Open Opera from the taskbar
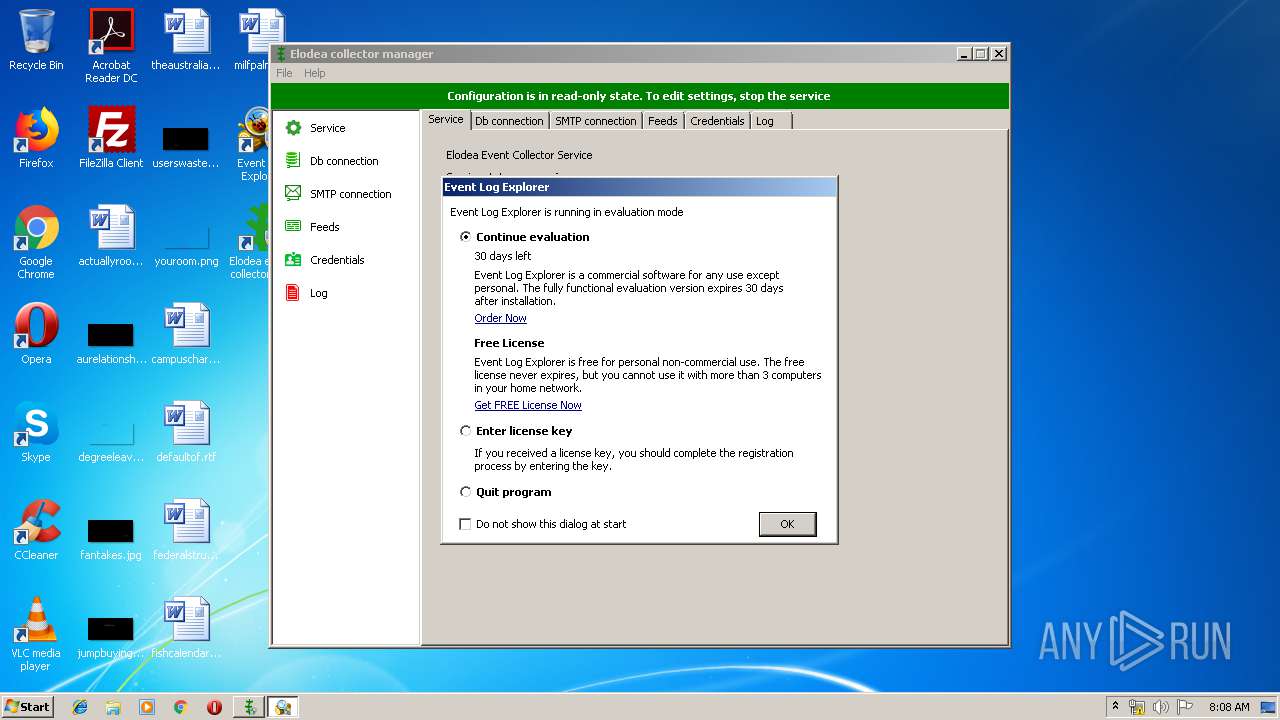The image size is (1280, 720). 214,707
